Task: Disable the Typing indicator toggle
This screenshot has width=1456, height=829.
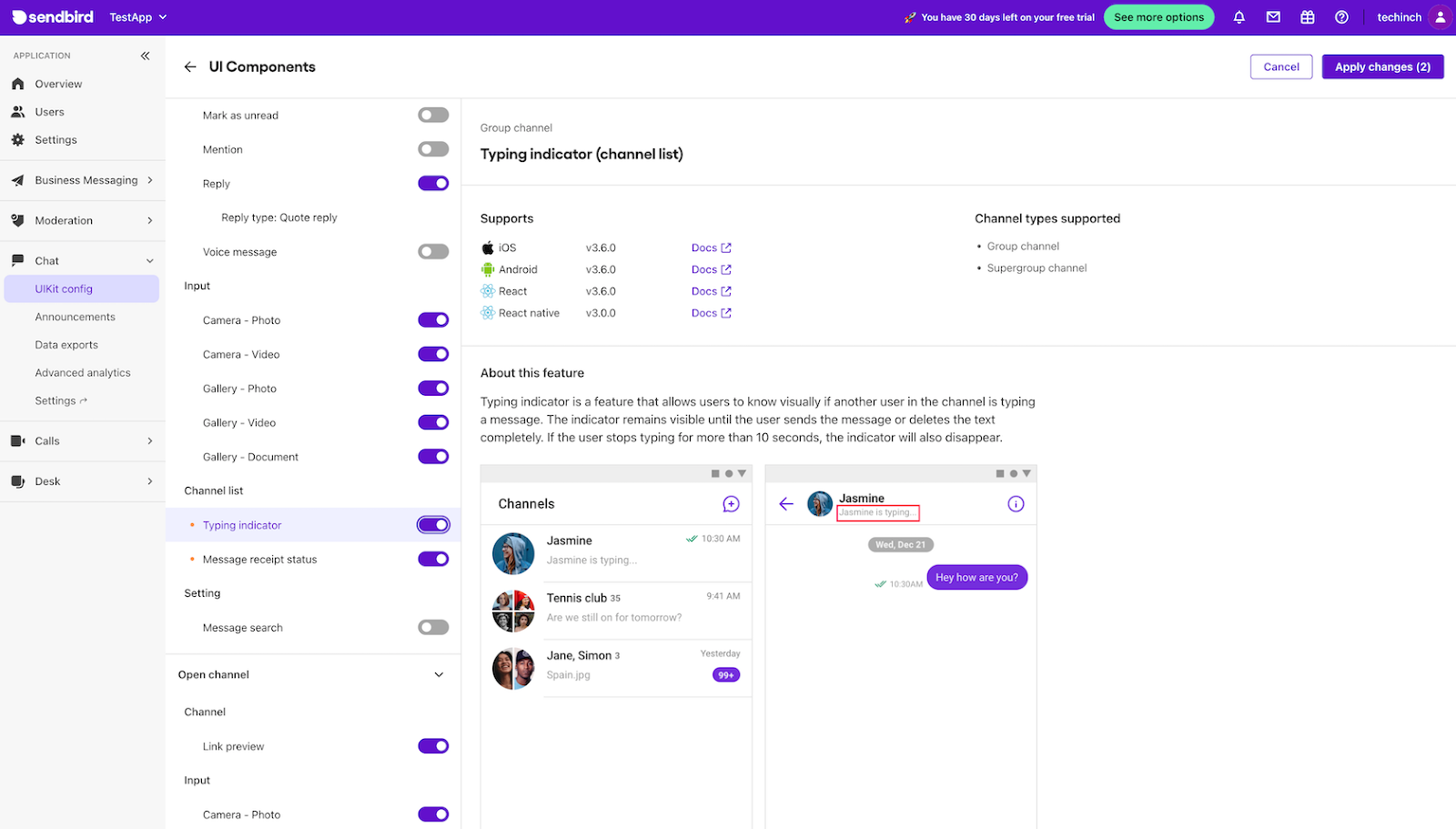Action: click(433, 524)
